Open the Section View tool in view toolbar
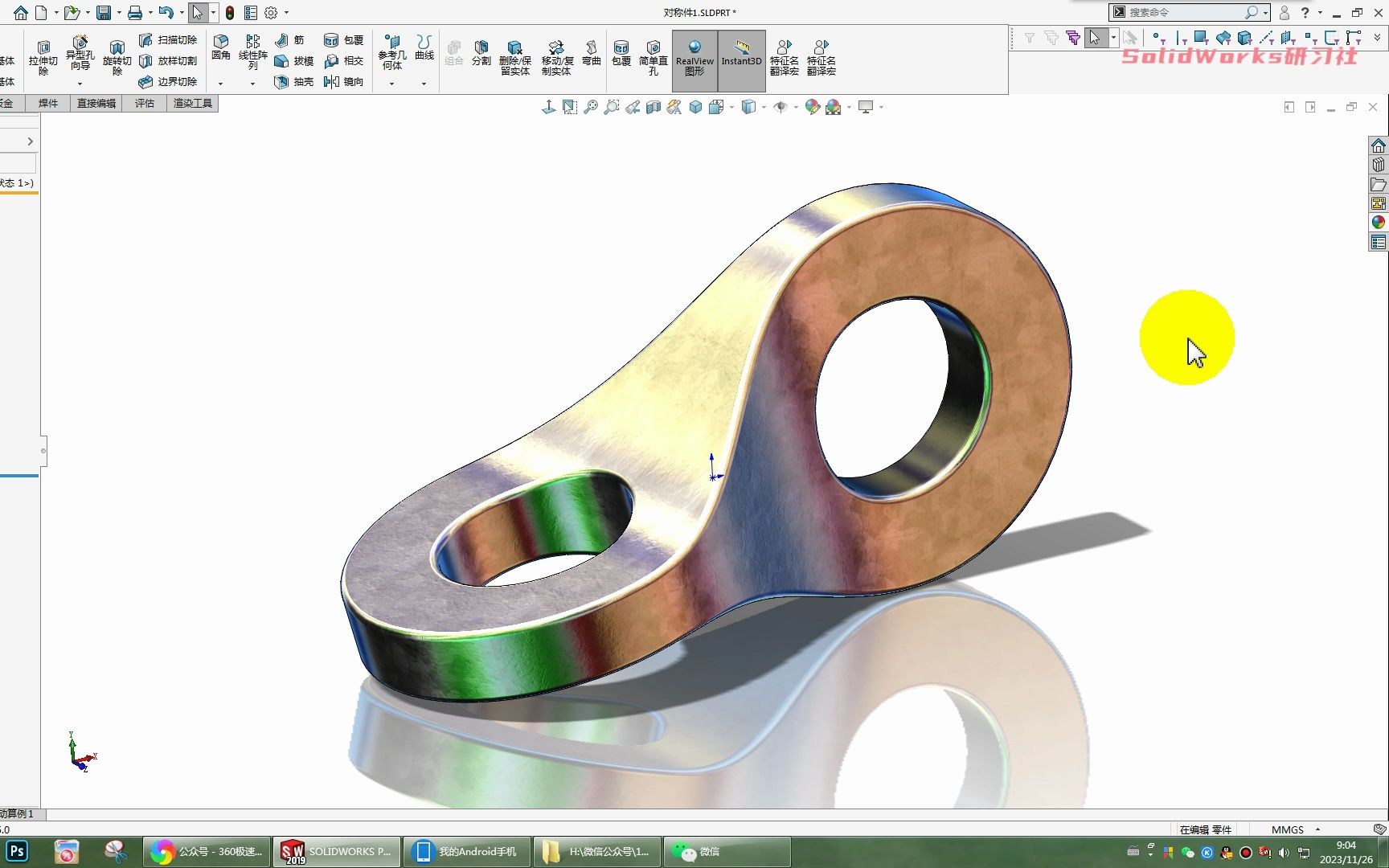1389x868 pixels. pyautogui.click(x=654, y=107)
